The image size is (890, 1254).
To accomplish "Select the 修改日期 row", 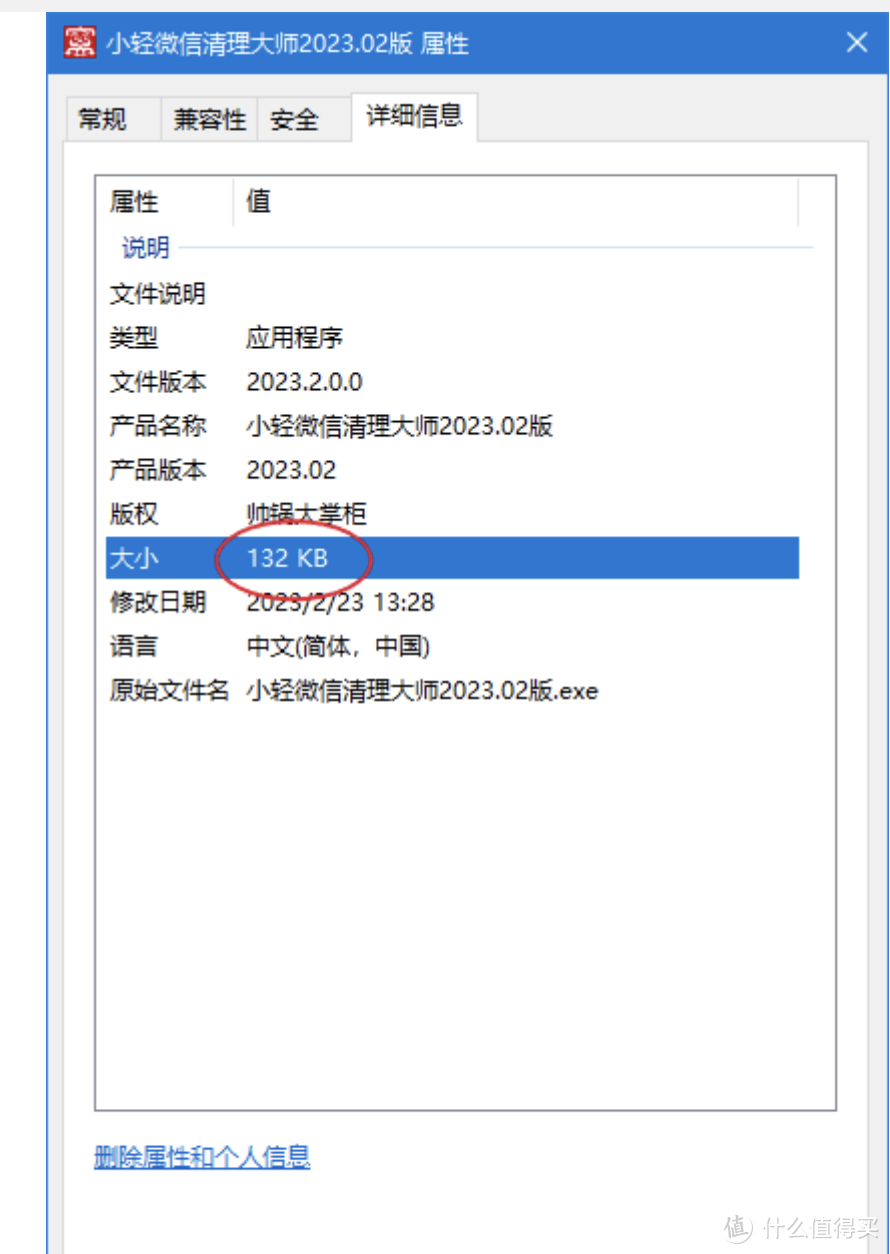I will [452, 602].
